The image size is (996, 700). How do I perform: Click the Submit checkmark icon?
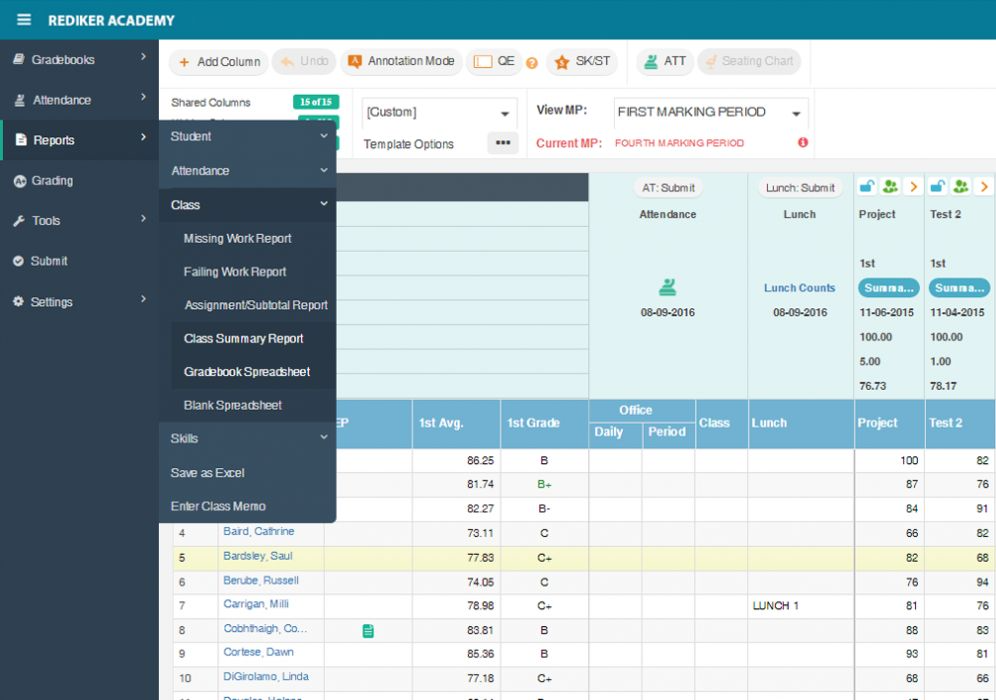(18, 261)
